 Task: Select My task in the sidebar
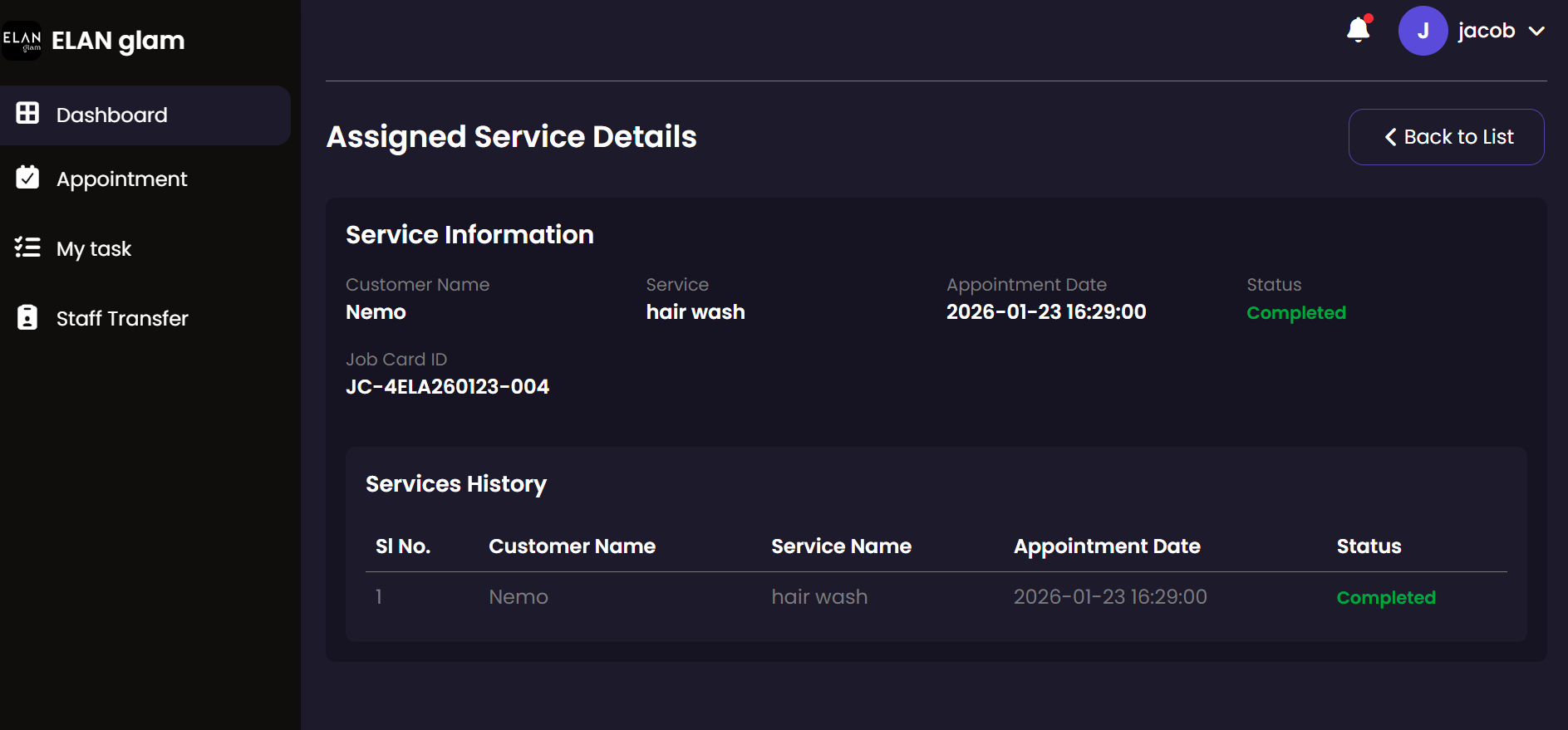click(x=94, y=249)
